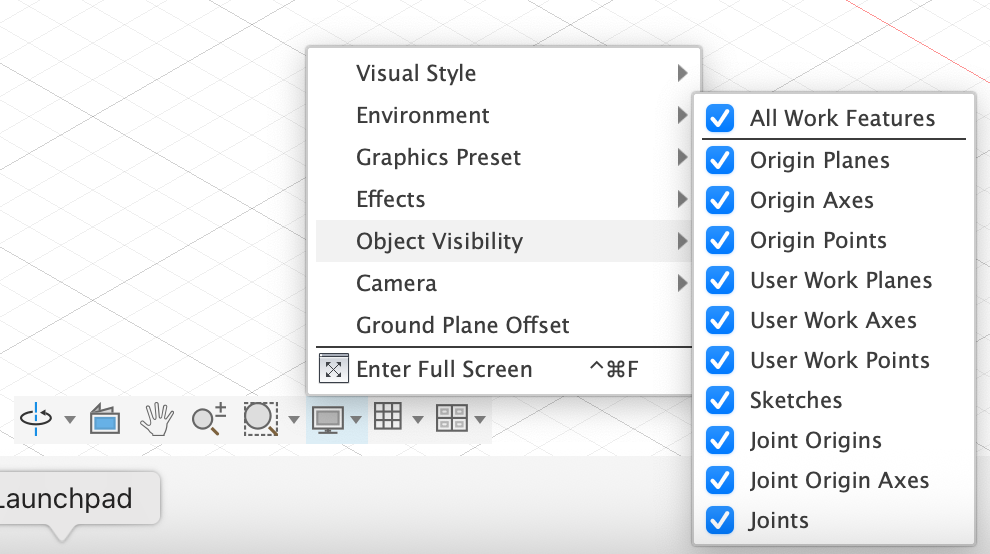This screenshot has width=990, height=554.
Task: Expand arrow next to Camera
Action: (682, 283)
